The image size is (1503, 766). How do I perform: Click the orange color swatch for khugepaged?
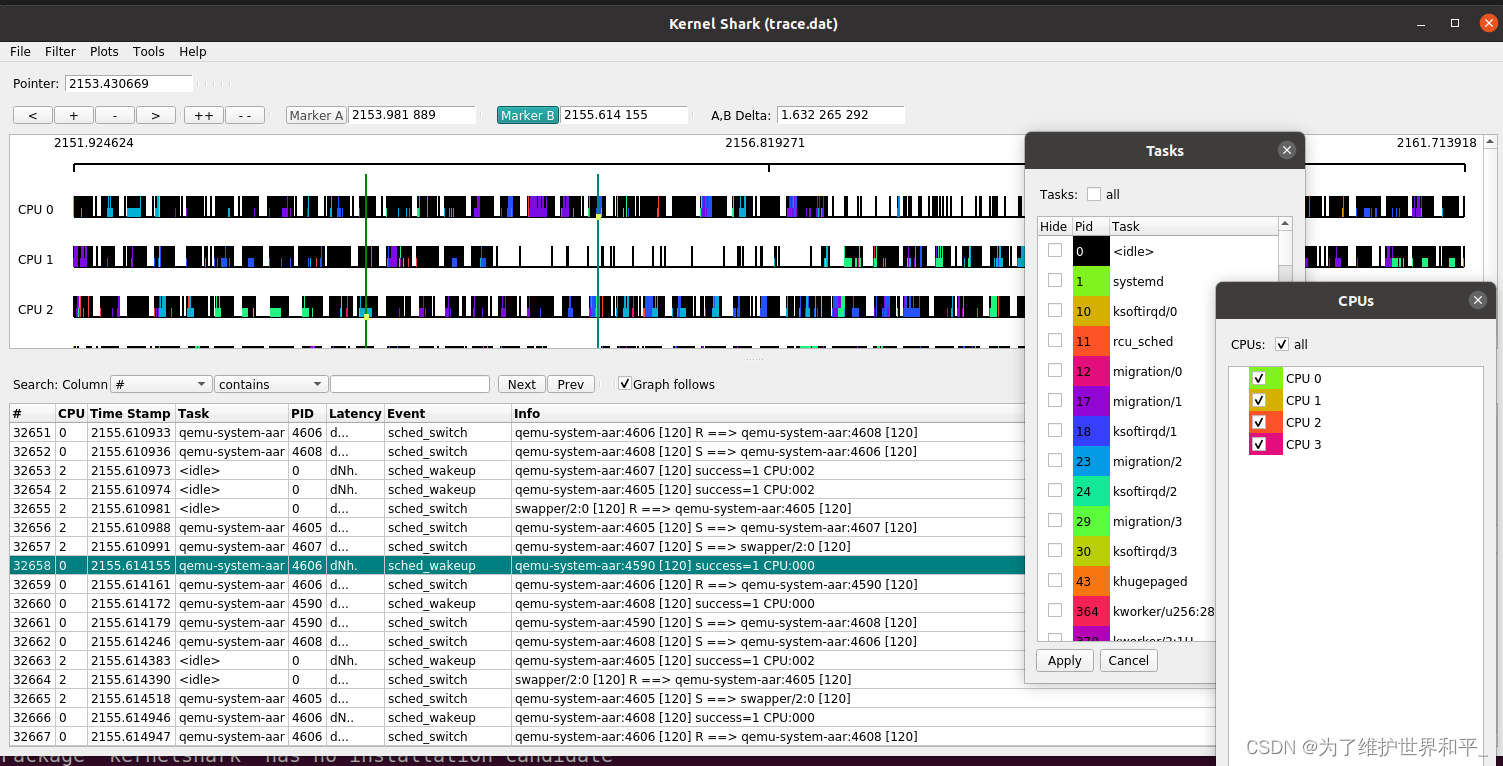point(1091,581)
